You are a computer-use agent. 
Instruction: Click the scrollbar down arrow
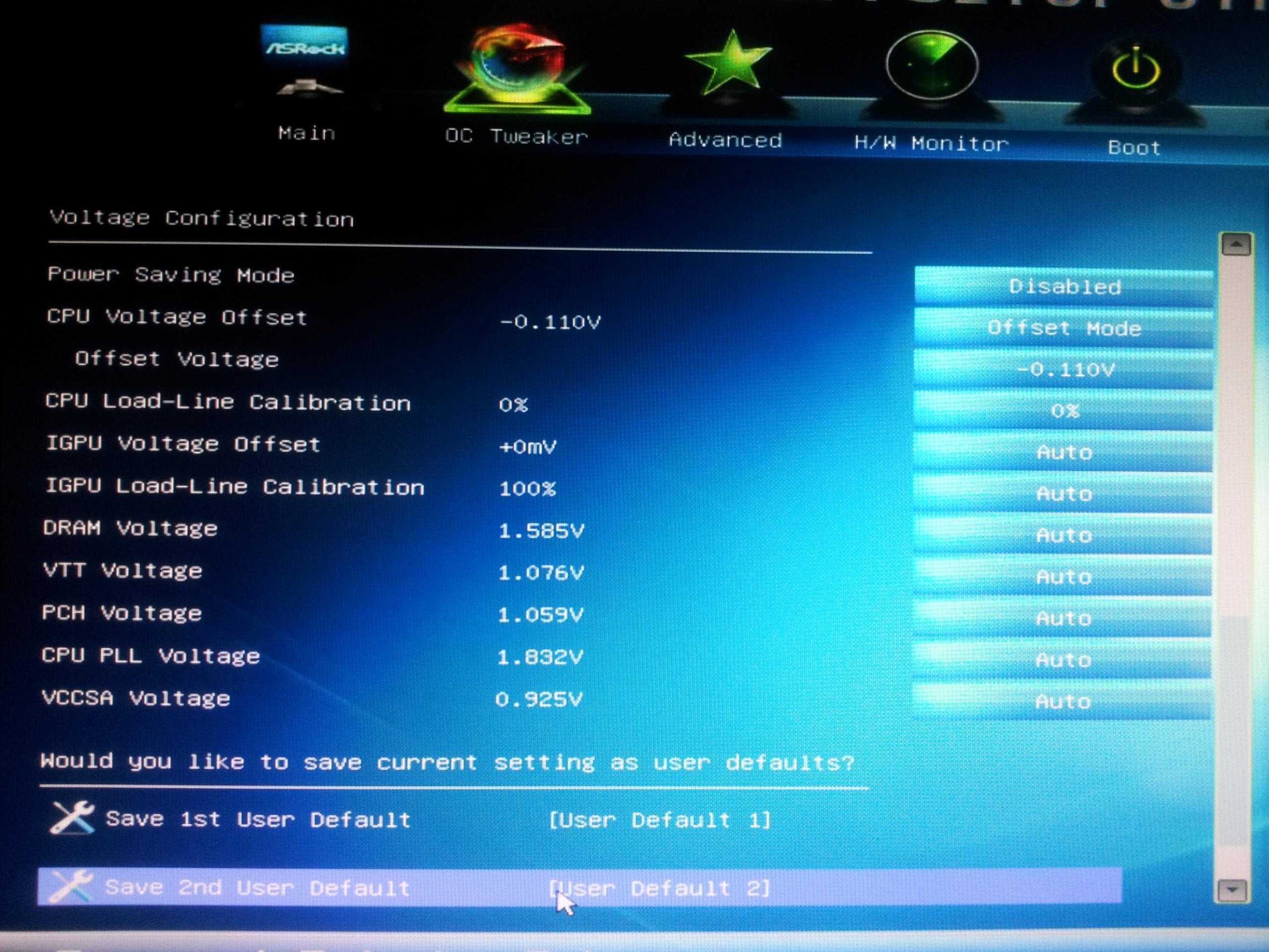click(x=1232, y=890)
